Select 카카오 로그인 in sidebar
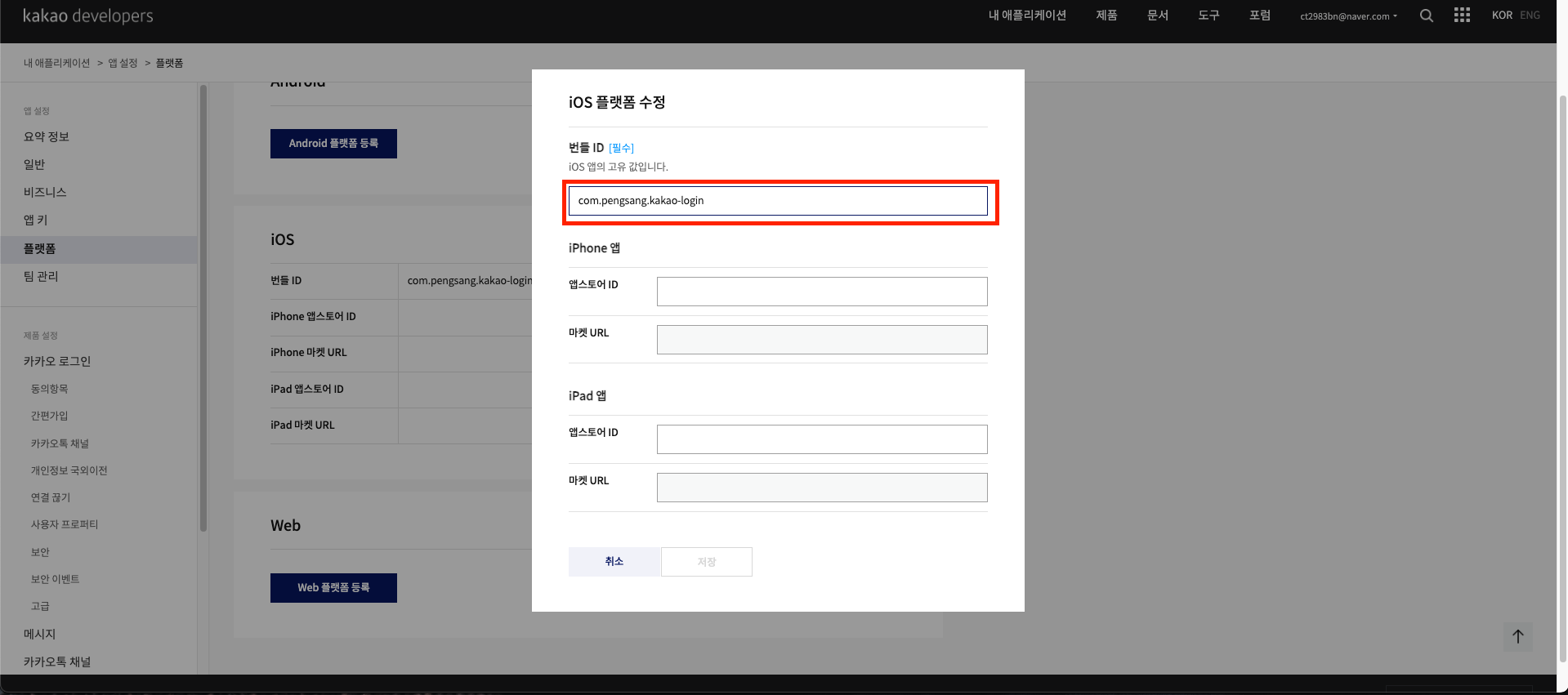Viewport: 1568px width, 695px height. click(57, 361)
